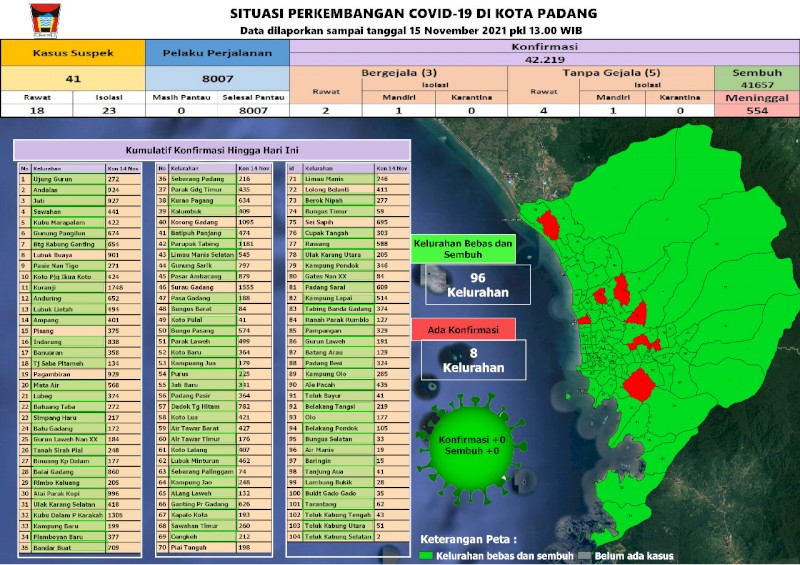Click the title 'SITUASI PERKEMBANGAN COVID-19 DI KOTA PADANG'

coord(413,13)
